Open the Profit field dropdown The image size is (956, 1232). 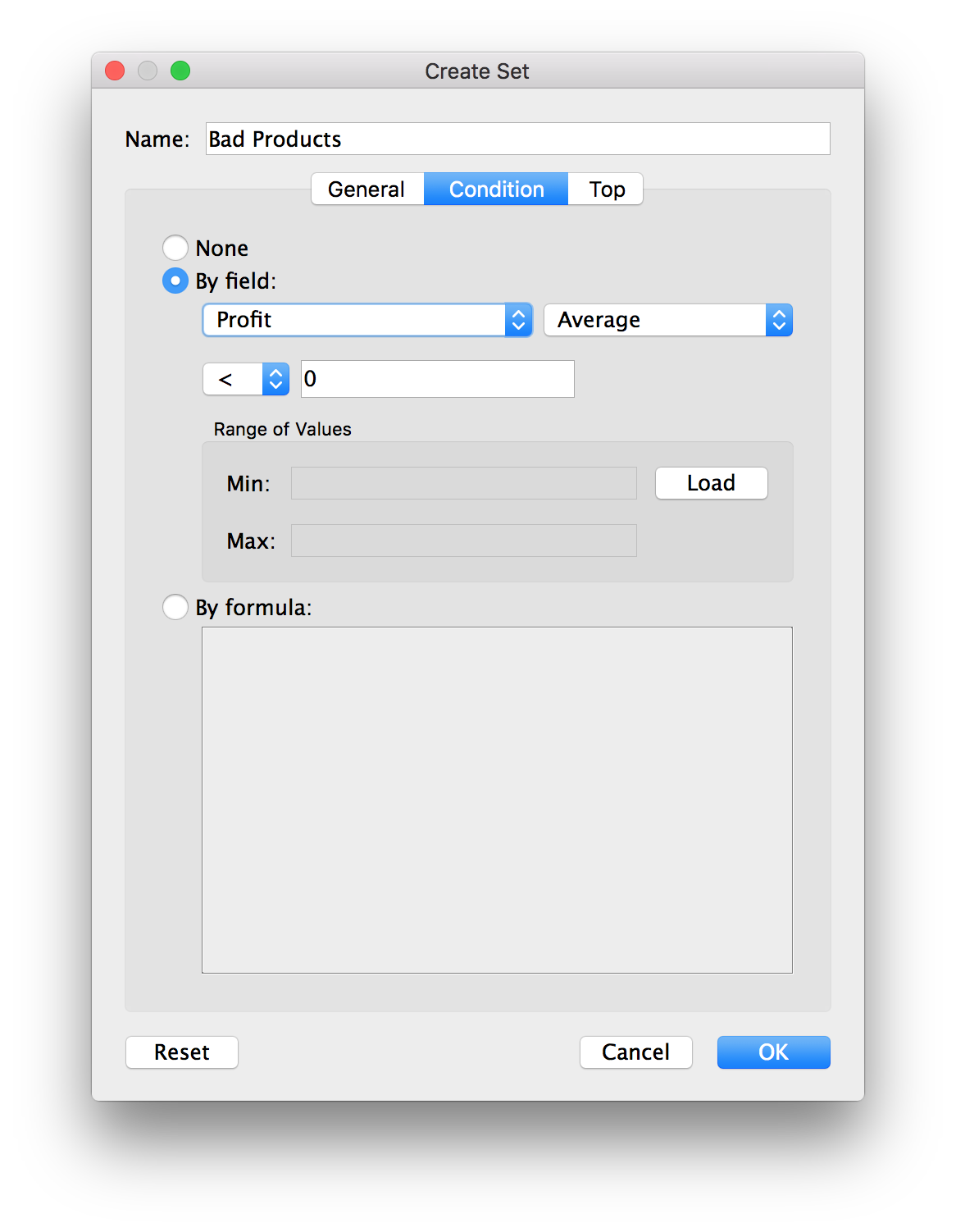pyautogui.click(x=367, y=320)
